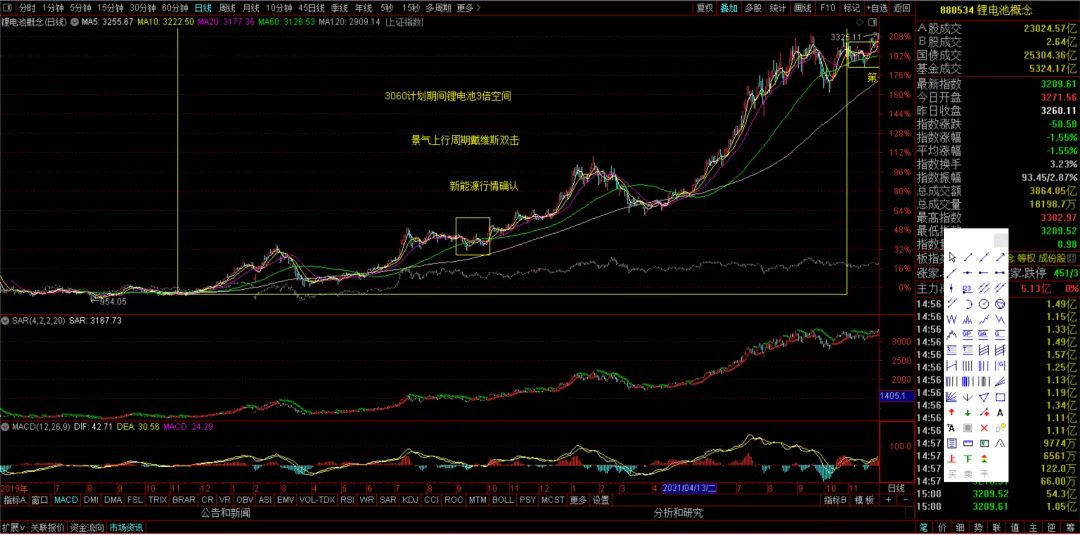Select the GR ratio line tool

[984, 334]
